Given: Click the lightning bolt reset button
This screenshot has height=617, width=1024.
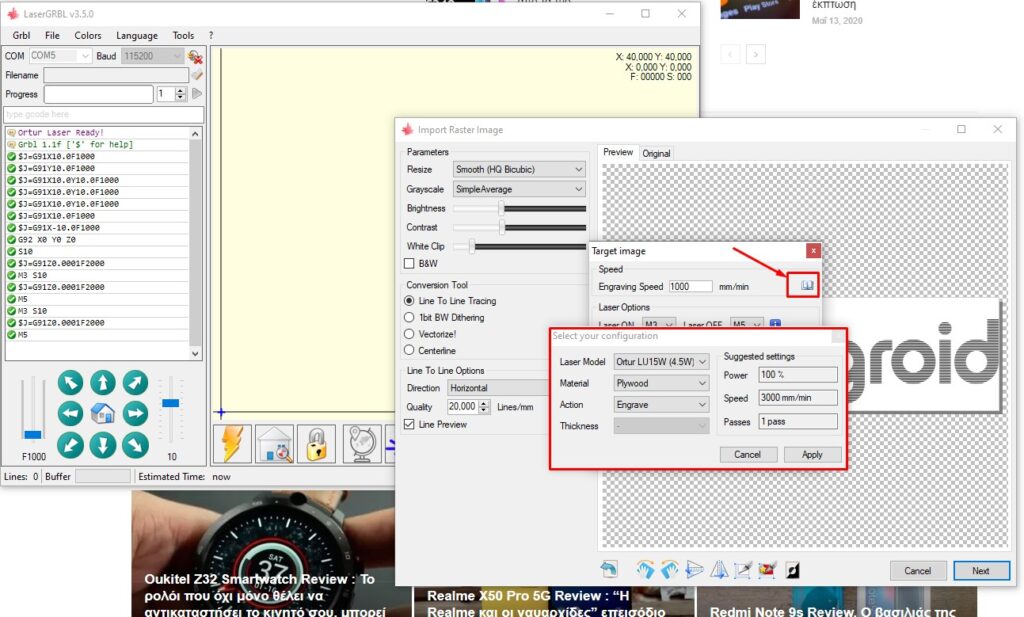Looking at the screenshot, I should [x=231, y=444].
